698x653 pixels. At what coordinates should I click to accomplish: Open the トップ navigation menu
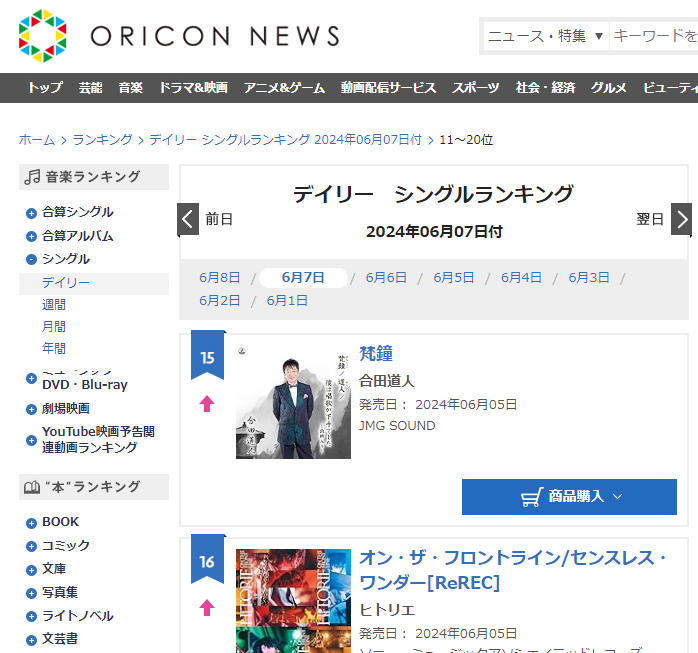point(45,88)
